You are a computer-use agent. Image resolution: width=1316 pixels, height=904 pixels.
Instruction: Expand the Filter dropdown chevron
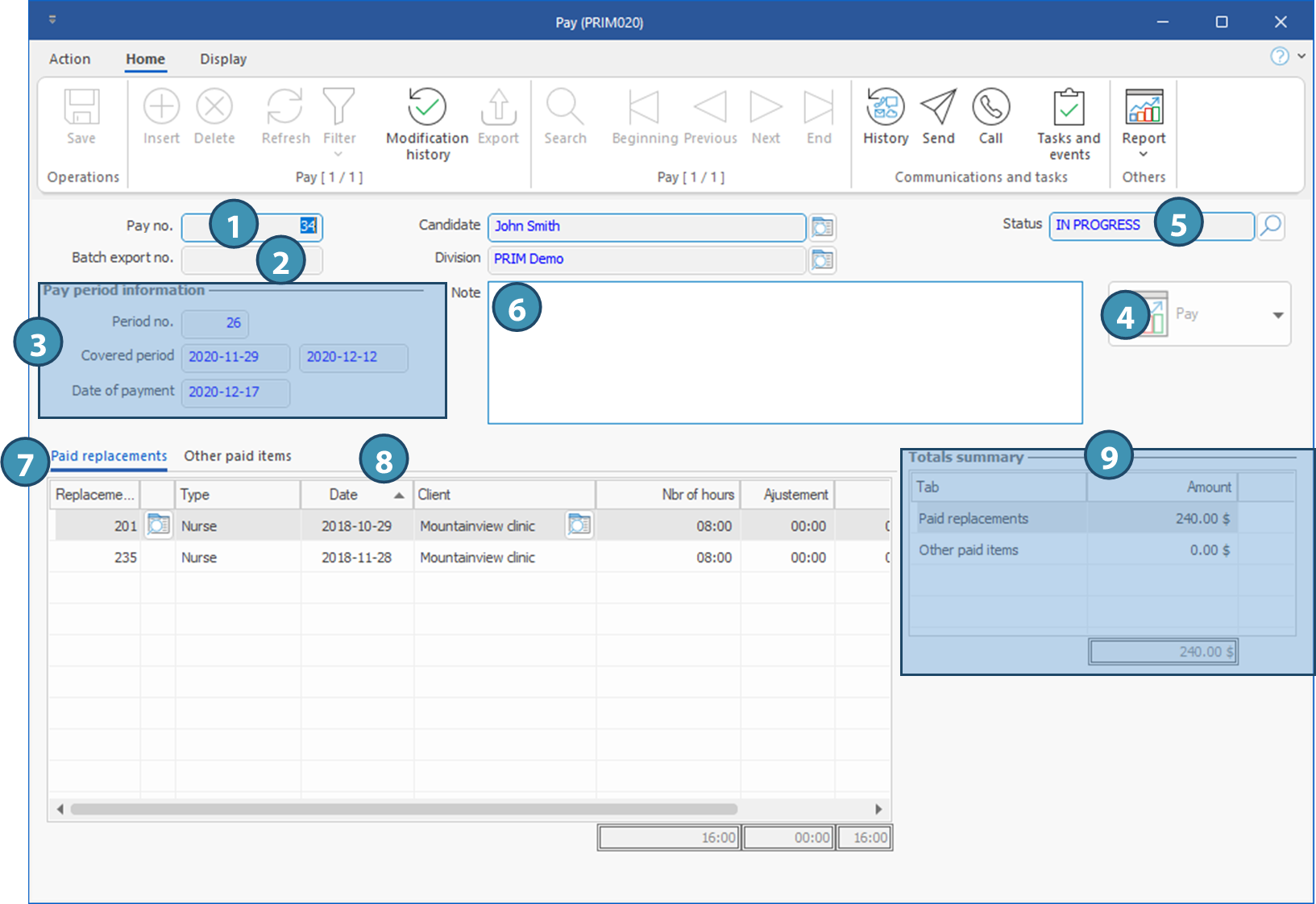[338, 155]
